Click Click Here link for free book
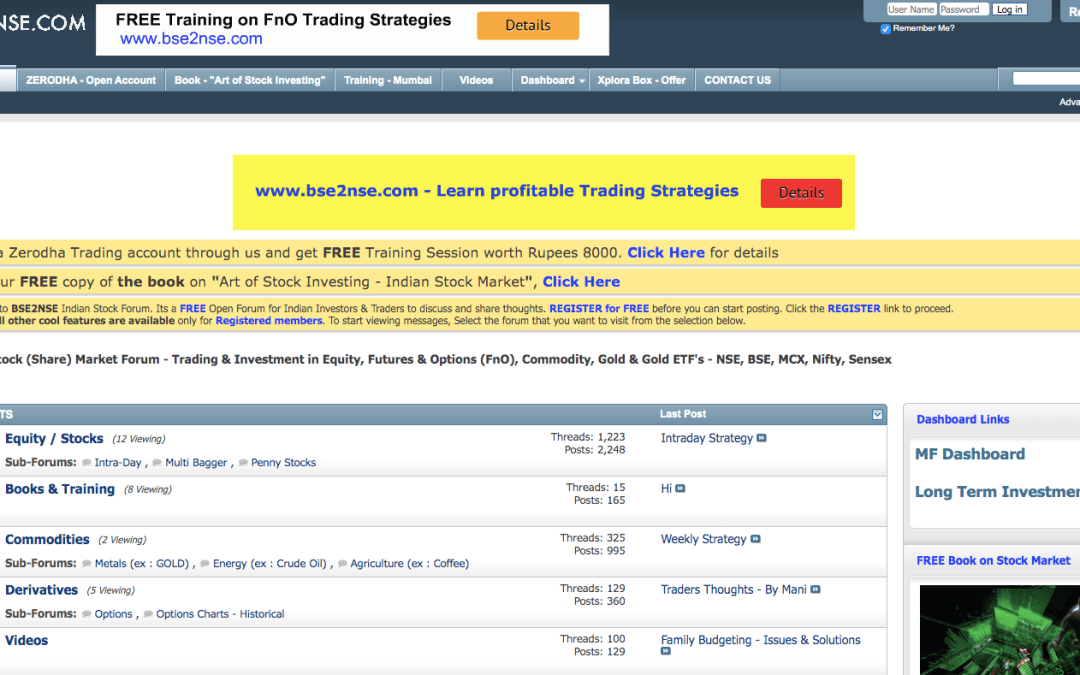Screen dimensions: 1080x675 pyautogui.click(x=581, y=282)
